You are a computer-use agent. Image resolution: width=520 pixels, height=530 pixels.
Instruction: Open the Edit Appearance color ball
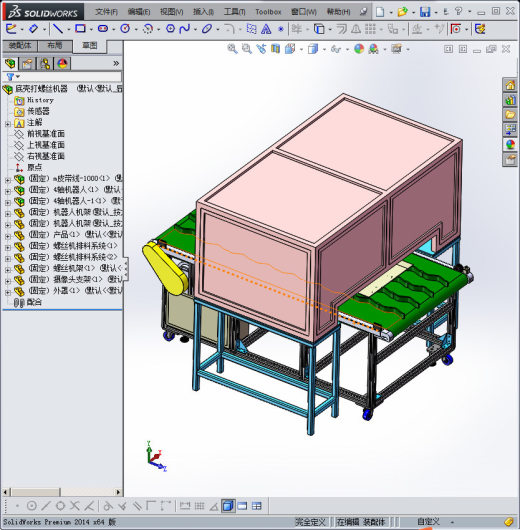click(x=359, y=49)
